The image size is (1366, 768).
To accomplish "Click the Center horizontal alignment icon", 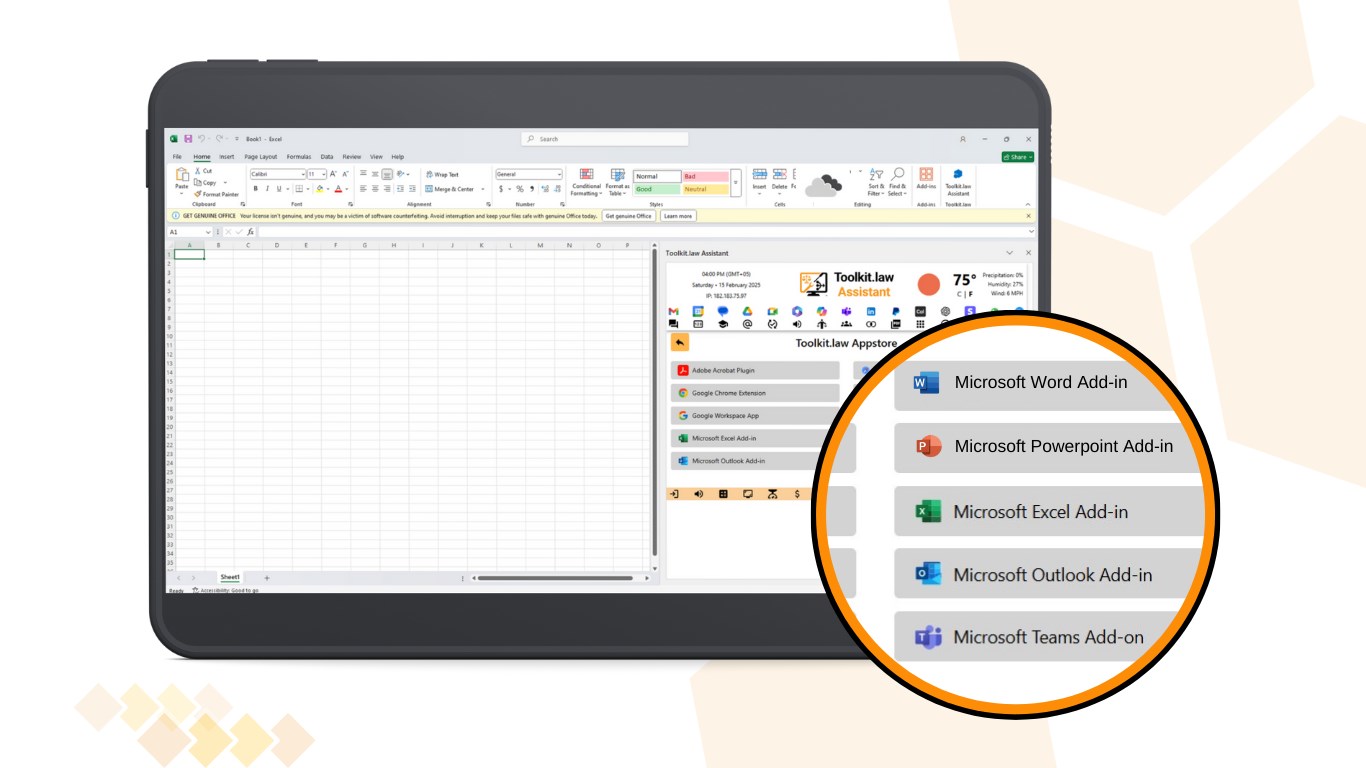I will 375,188.
